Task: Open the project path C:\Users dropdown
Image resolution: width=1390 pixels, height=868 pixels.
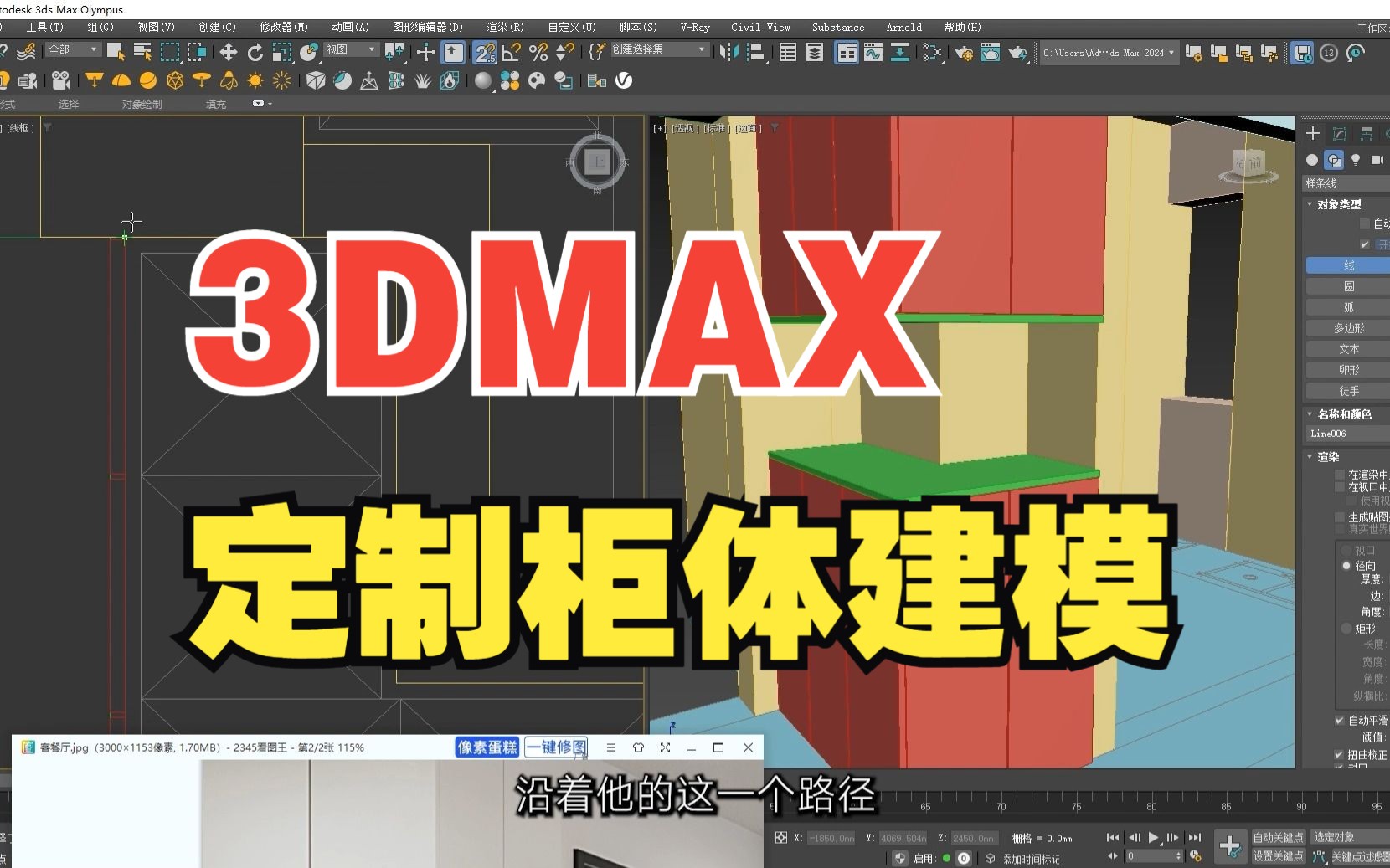Action: point(1109,53)
